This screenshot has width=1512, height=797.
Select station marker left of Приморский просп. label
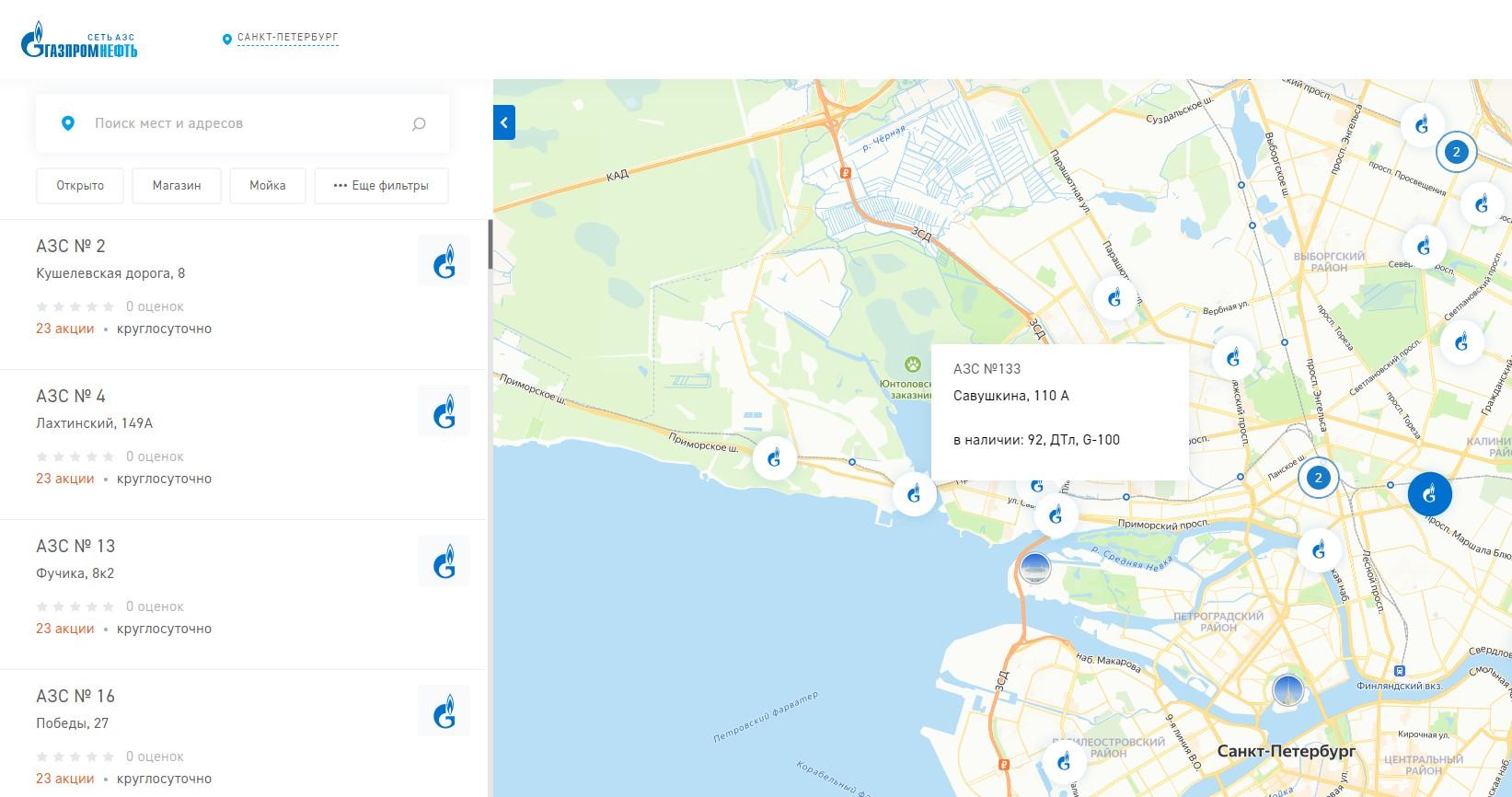pos(1056,515)
